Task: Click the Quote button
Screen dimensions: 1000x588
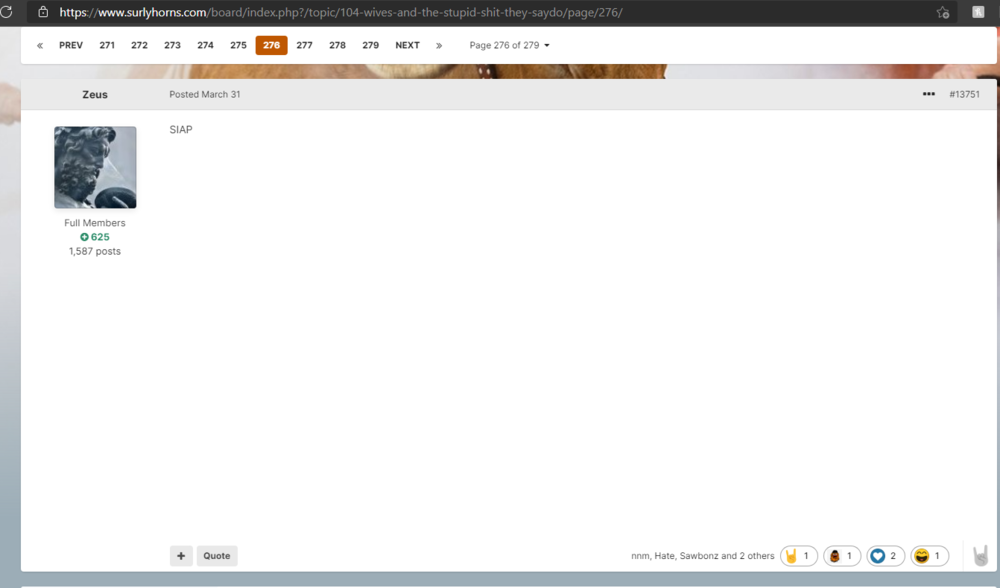Action: coord(216,555)
